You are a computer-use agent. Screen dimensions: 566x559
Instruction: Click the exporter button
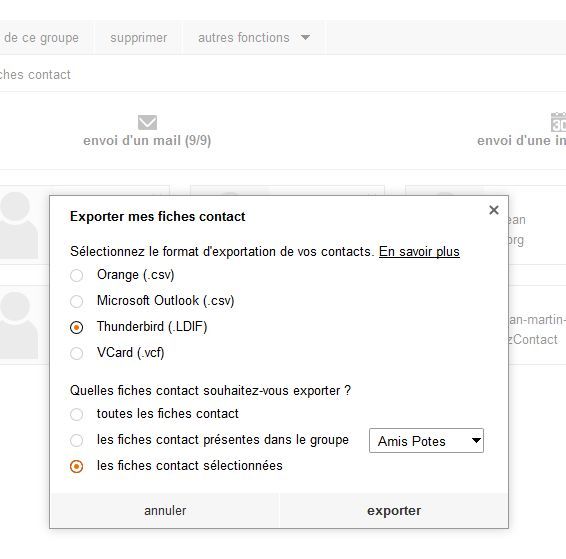394,511
